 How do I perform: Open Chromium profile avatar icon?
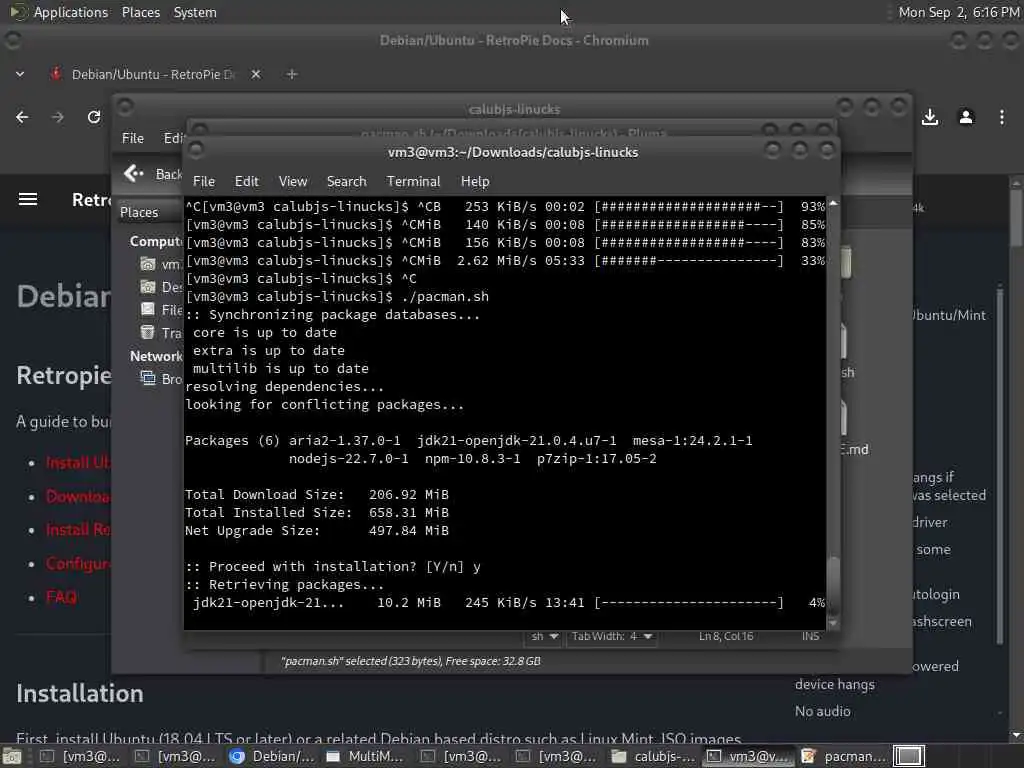[x=966, y=118]
